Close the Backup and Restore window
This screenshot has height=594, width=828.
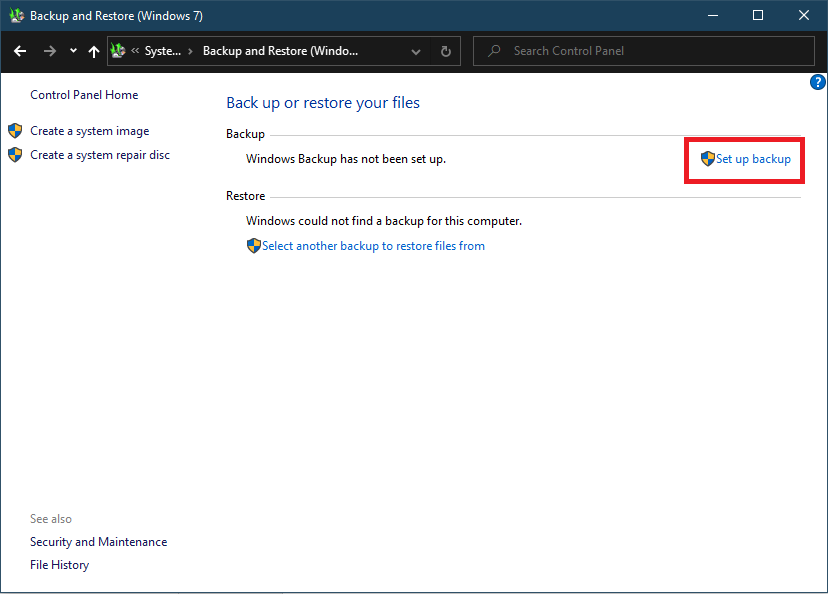click(x=804, y=15)
